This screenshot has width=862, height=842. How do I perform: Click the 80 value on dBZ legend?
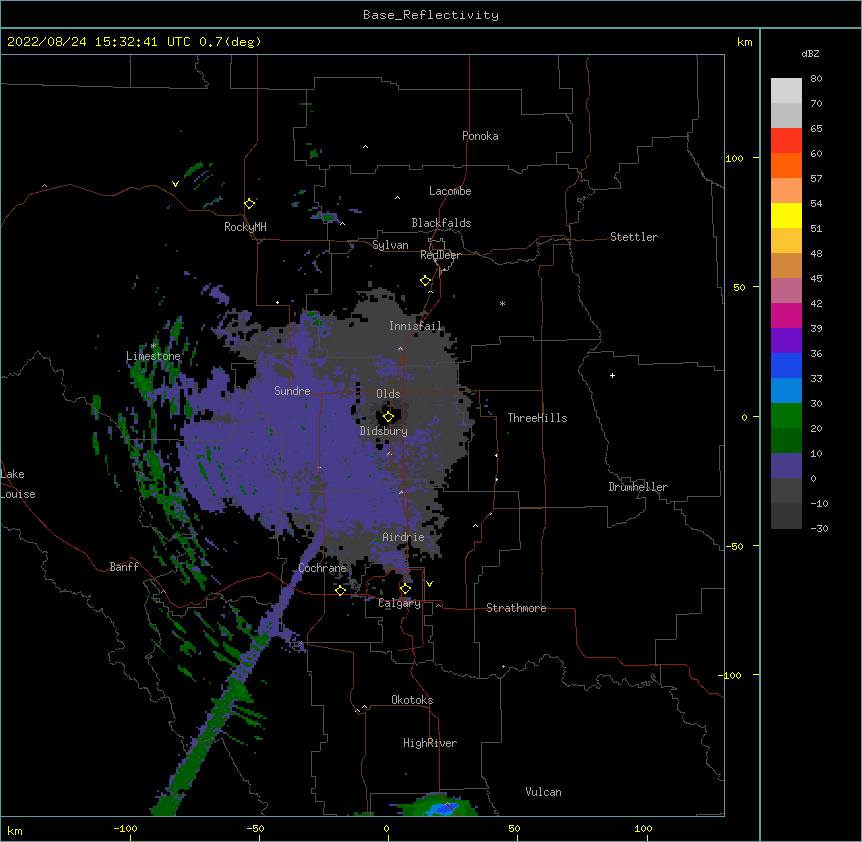(x=816, y=79)
